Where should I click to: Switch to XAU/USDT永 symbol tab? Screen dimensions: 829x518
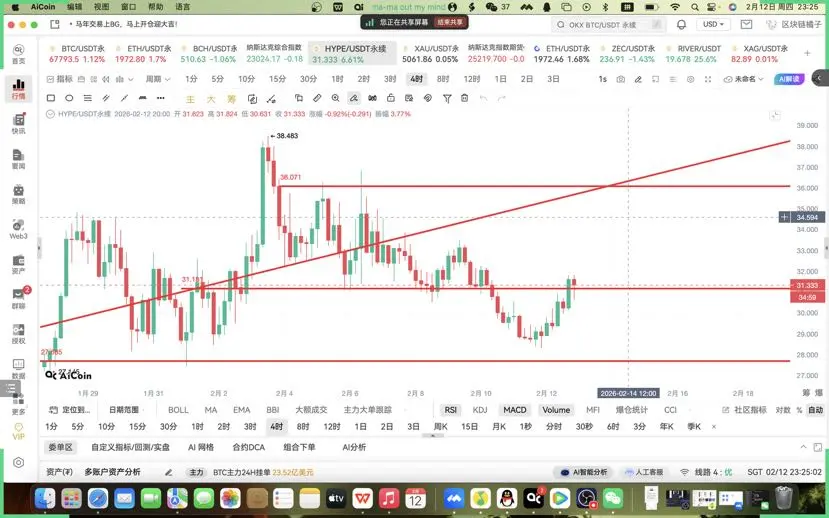[x=430, y=53]
